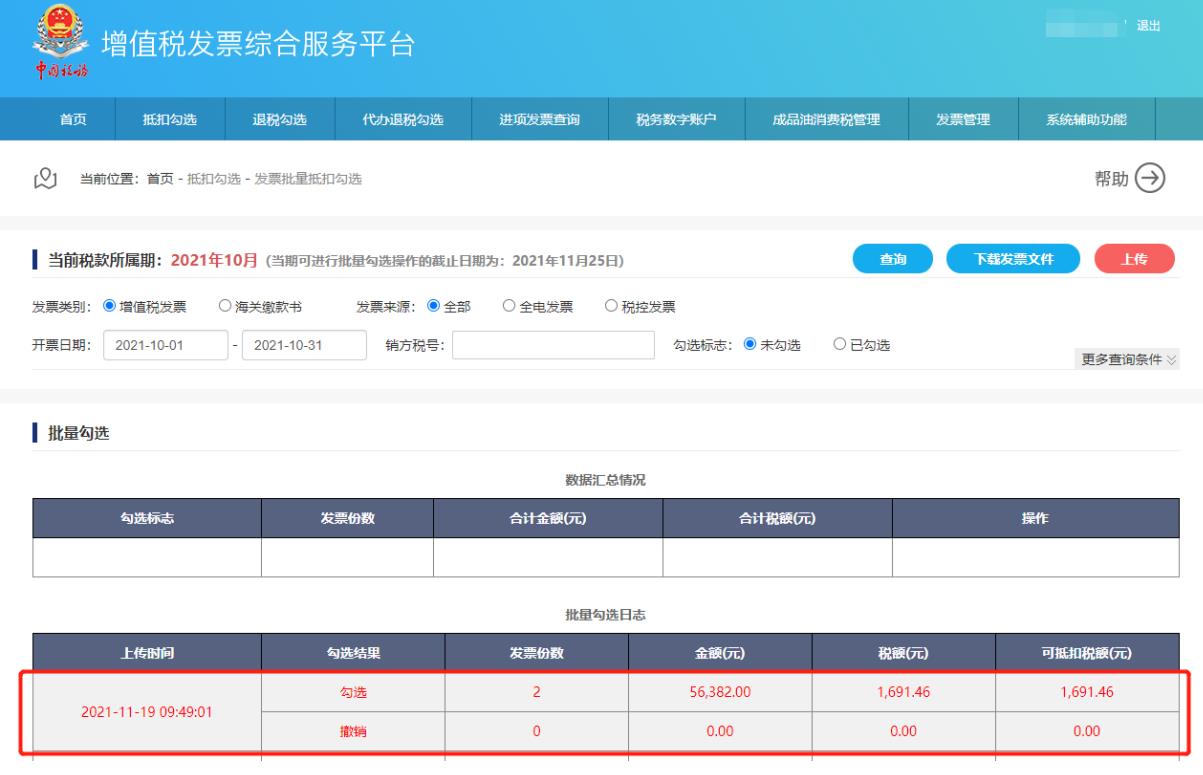Open the 退税勾选 menu
Image resolution: width=1203 pixels, height=775 pixels.
[279, 120]
